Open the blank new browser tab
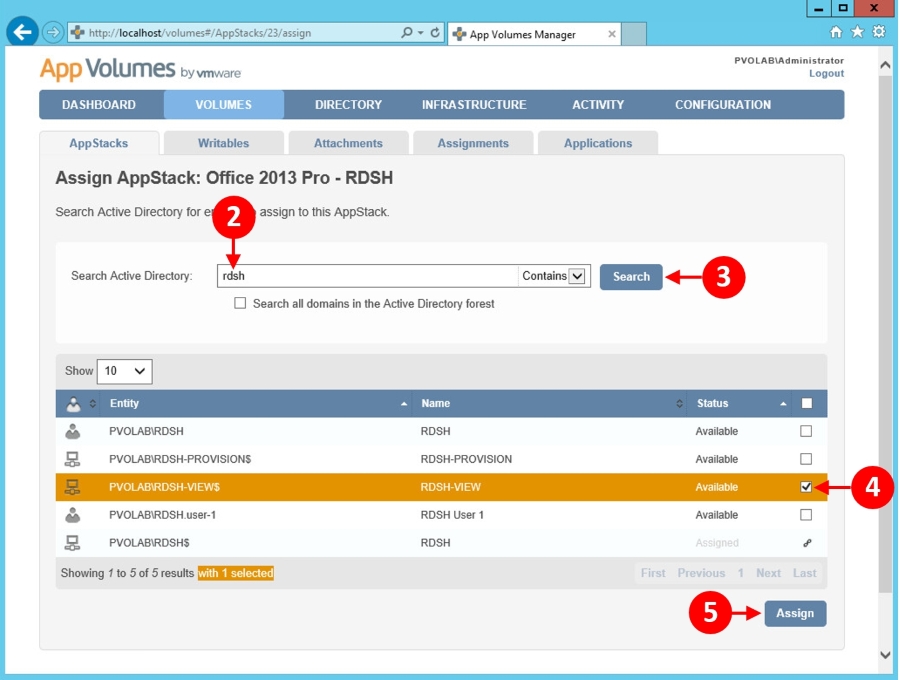 coord(634,34)
